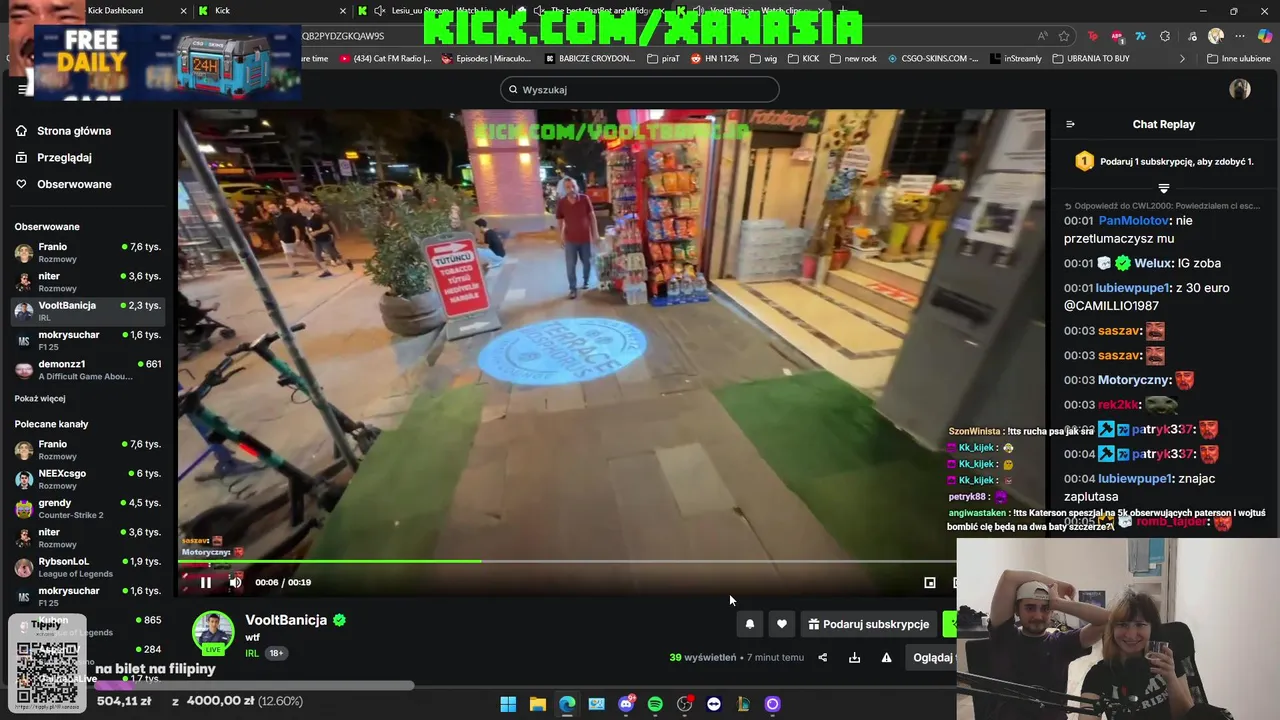
Task: Open Franio in followed channels list
Action: [x=87, y=252]
